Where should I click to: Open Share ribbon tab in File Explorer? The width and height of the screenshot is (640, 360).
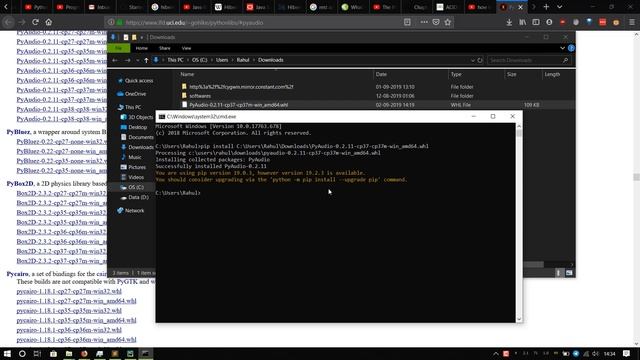coord(165,48)
